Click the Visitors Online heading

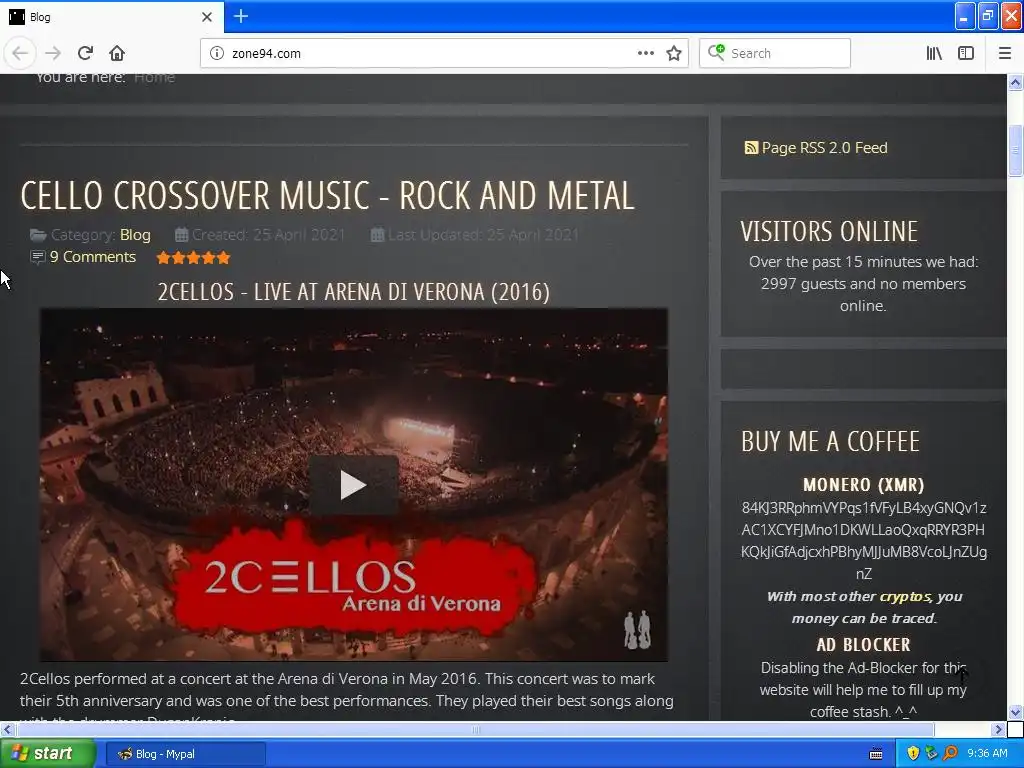point(829,232)
